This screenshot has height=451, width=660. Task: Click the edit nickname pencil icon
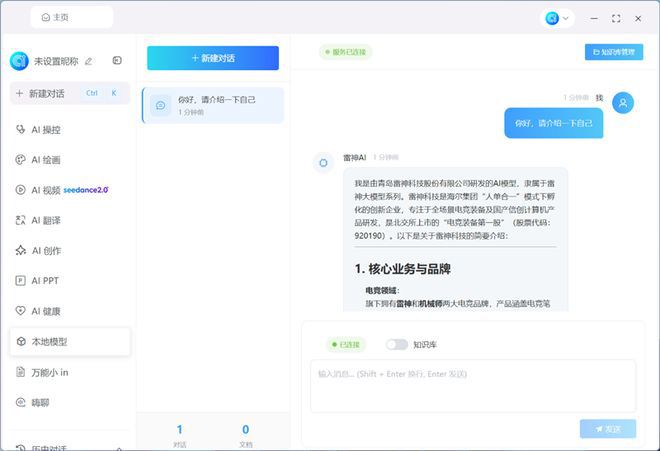coord(88,61)
